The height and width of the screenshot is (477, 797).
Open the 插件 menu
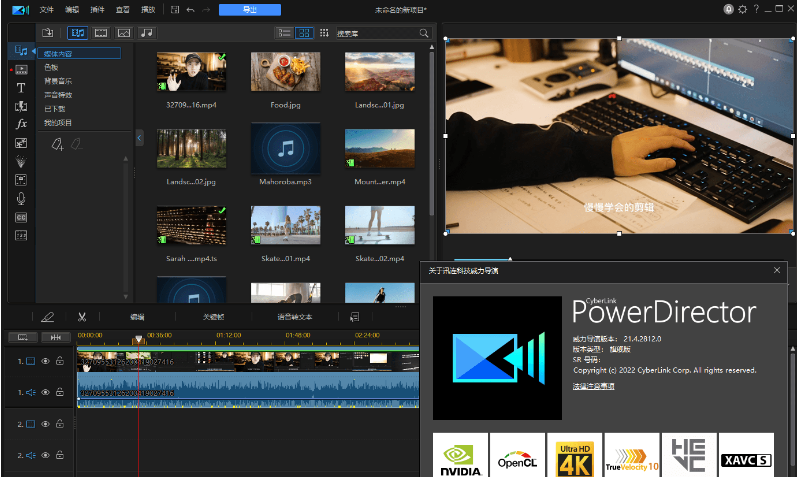(x=97, y=9)
